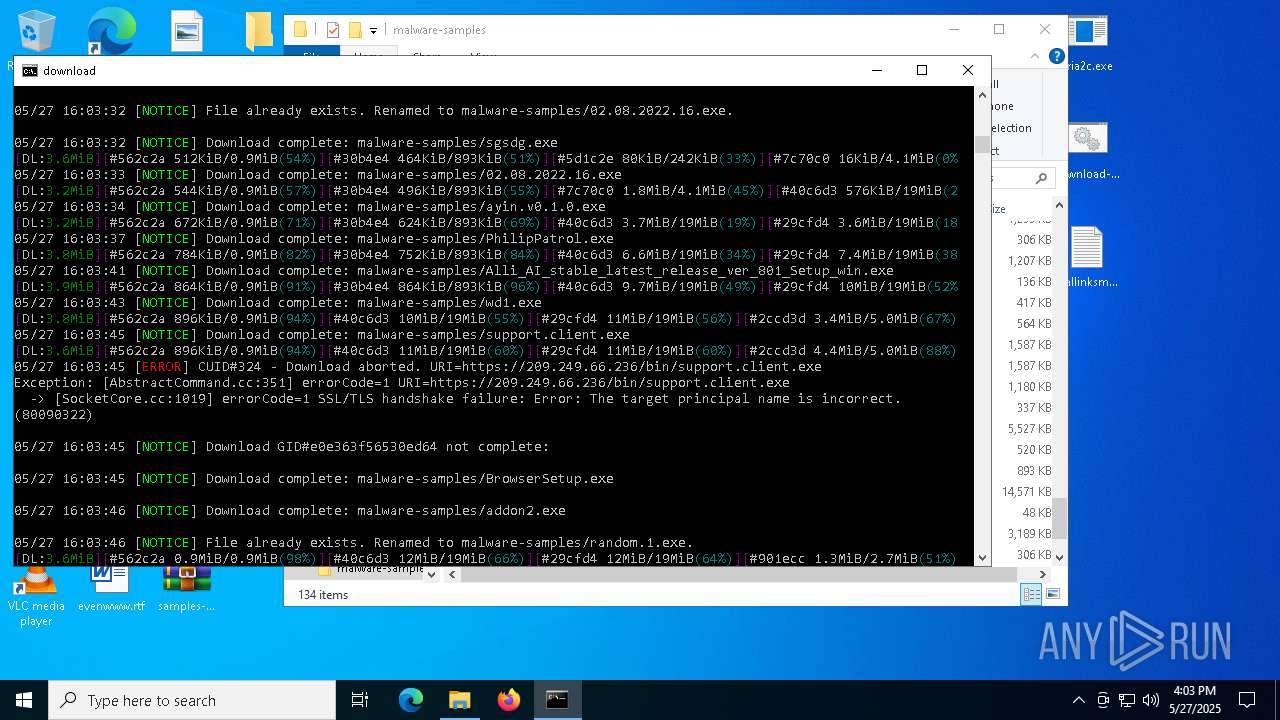Click the 134 items status text in Explorer

click(x=322, y=595)
